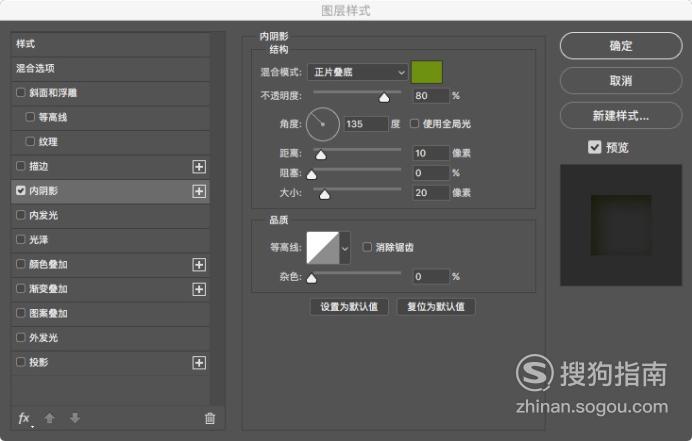Screen dimensions: 692x441
Task: Open the fx effects menu icon
Action: (x=25, y=418)
